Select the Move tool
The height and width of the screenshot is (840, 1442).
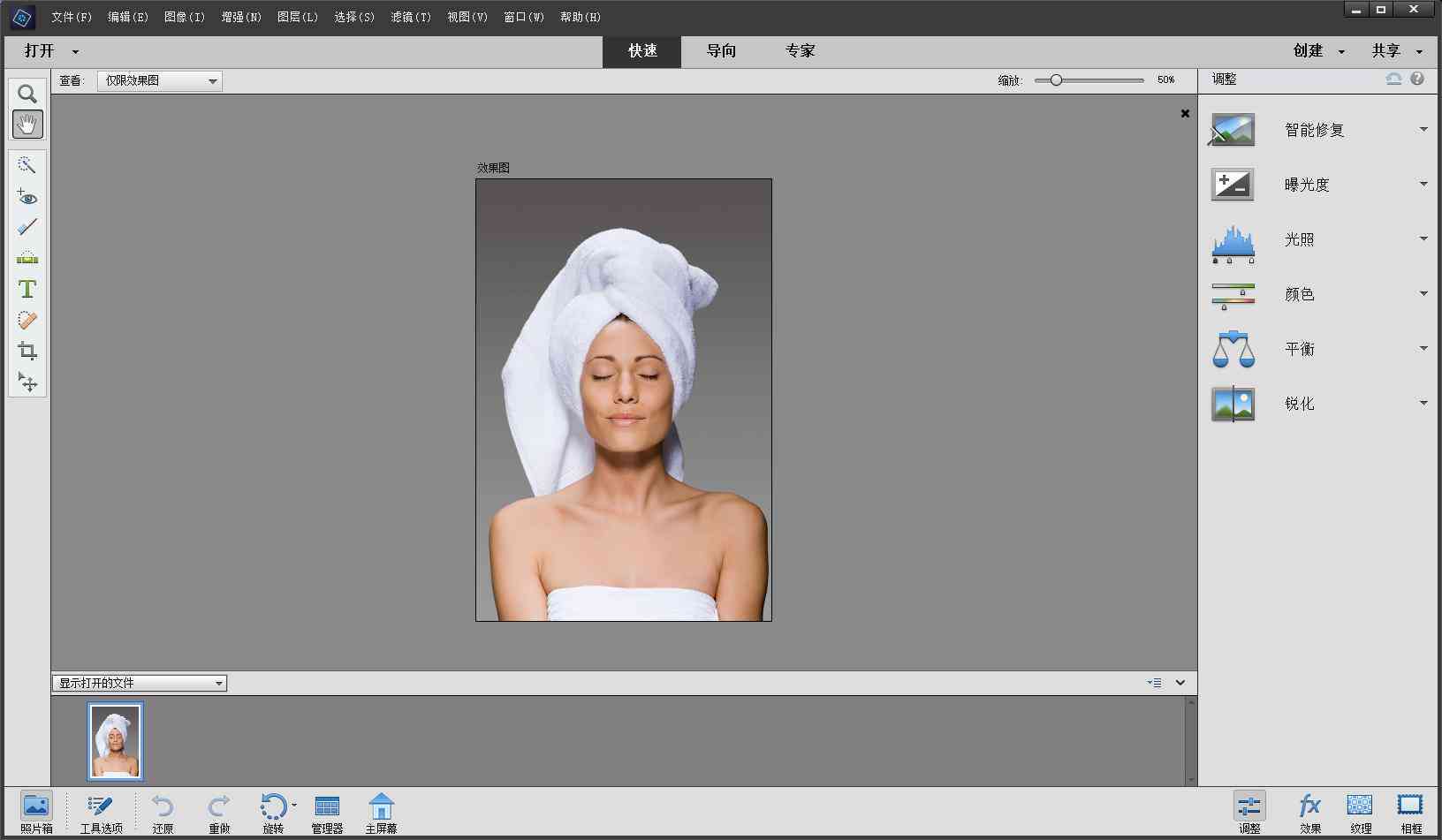pyautogui.click(x=27, y=382)
